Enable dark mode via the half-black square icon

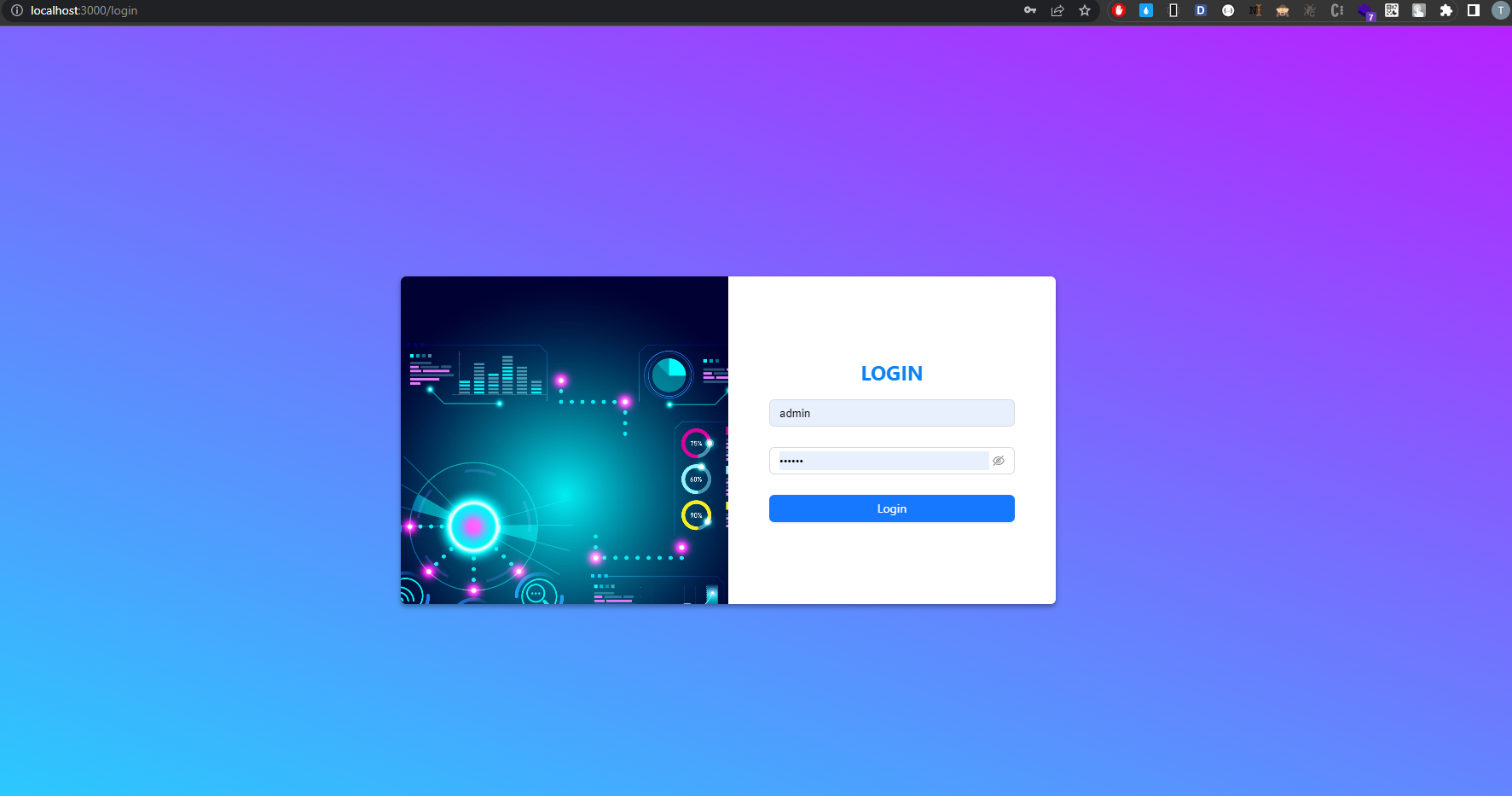pyautogui.click(x=1473, y=11)
